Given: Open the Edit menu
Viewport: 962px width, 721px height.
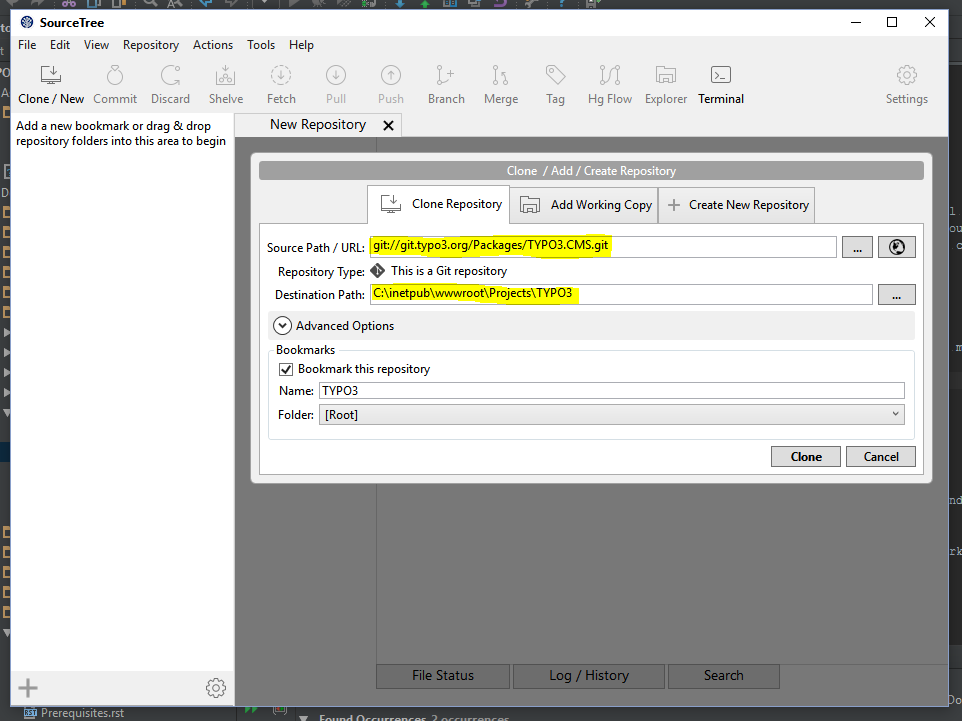Looking at the screenshot, I should (x=60, y=45).
